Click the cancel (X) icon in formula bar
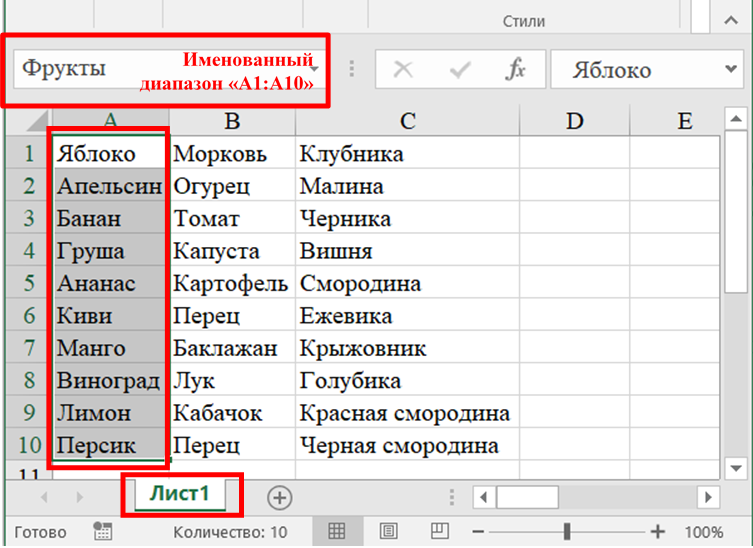Screen dimensions: 753x548 click(403, 70)
